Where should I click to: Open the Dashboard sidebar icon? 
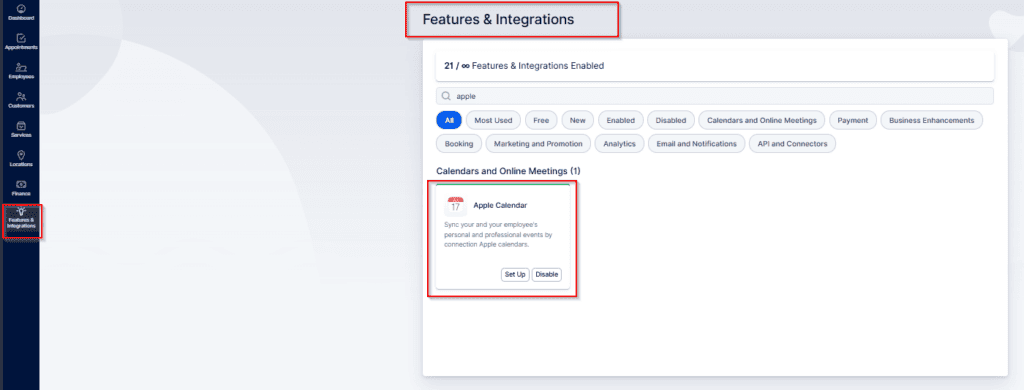[x=21, y=12]
